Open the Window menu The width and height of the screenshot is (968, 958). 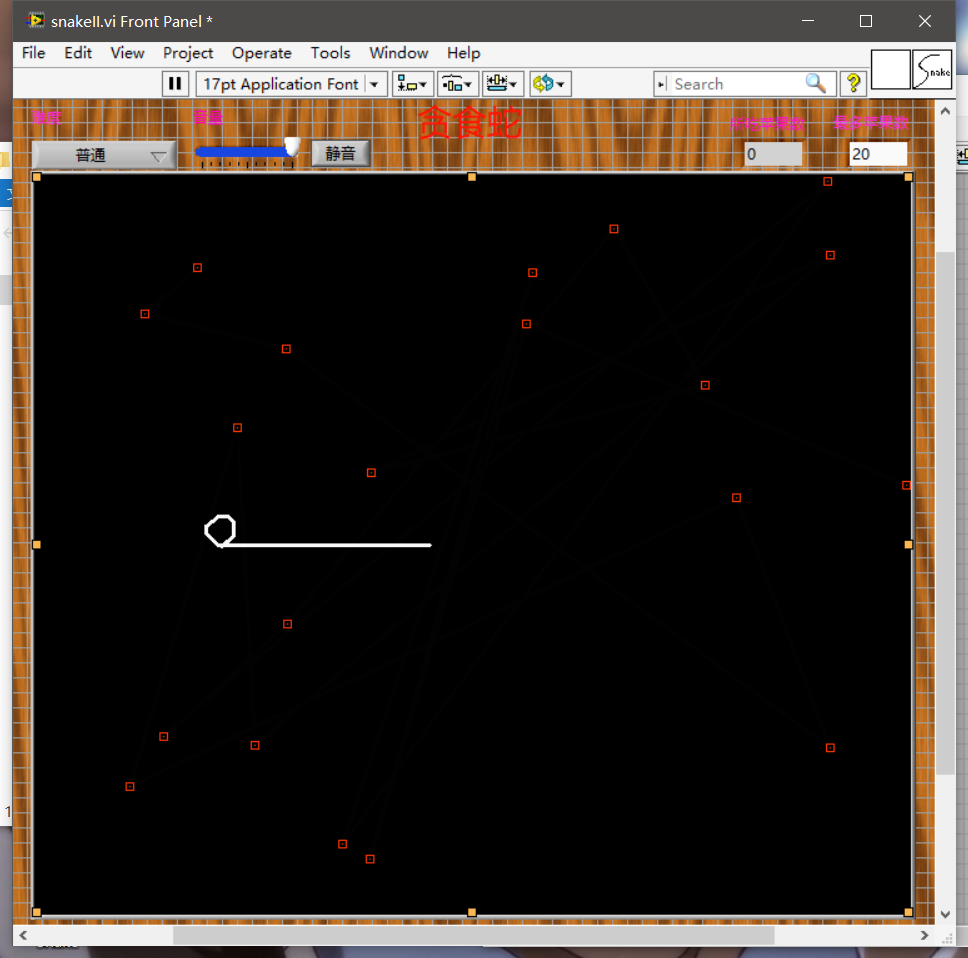coord(399,53)
